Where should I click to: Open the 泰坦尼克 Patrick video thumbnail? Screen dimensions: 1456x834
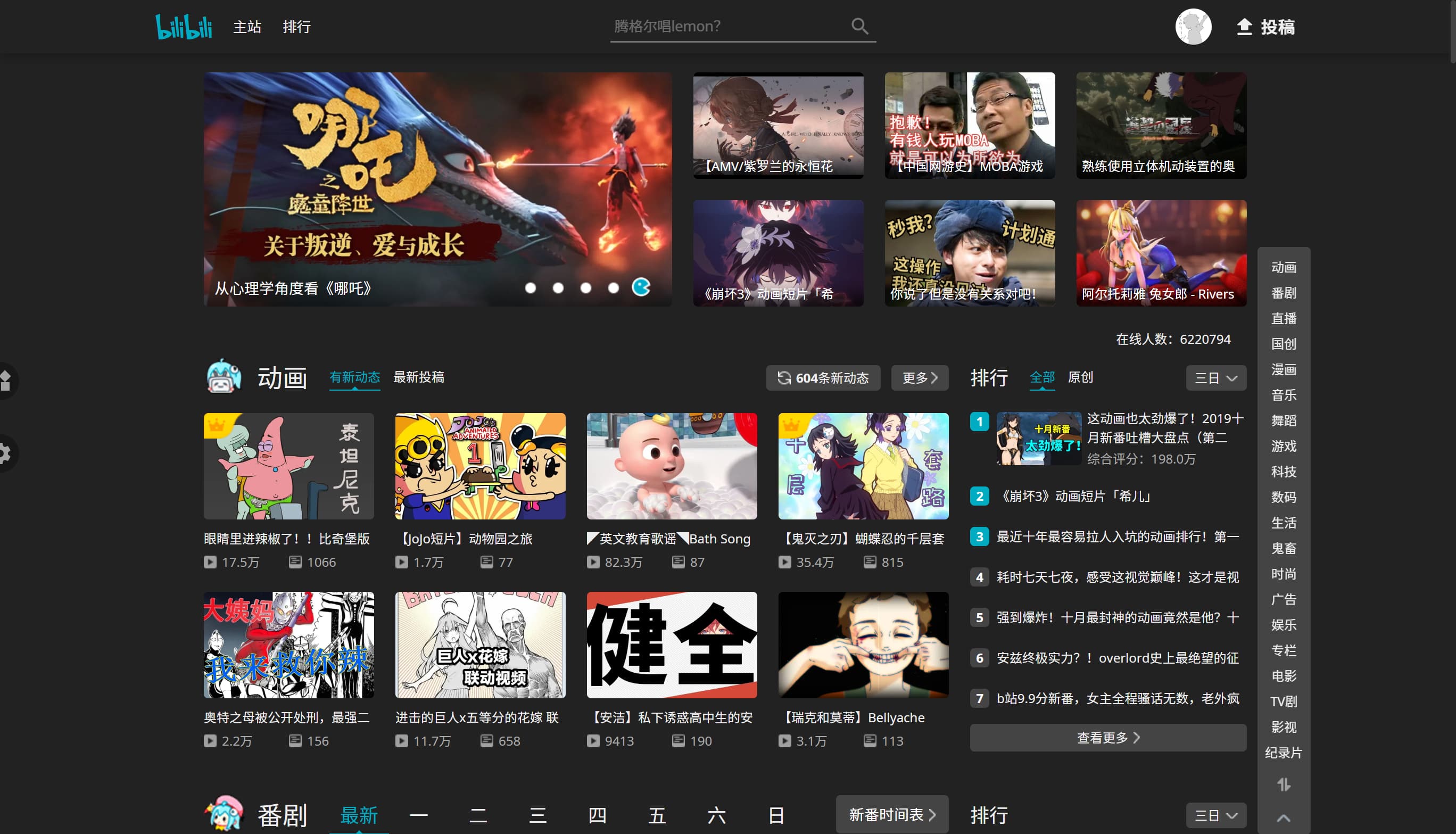click(x=288, y=466)
